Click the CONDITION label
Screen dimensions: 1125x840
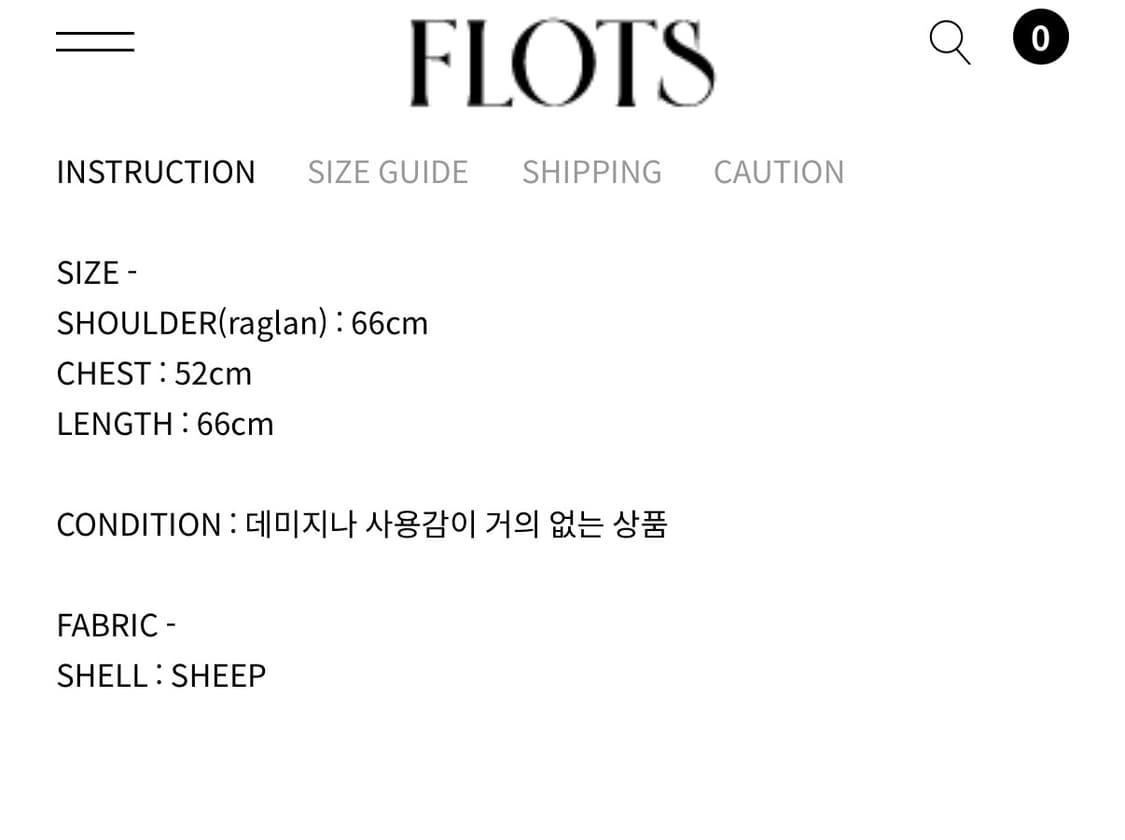[138, 525]
